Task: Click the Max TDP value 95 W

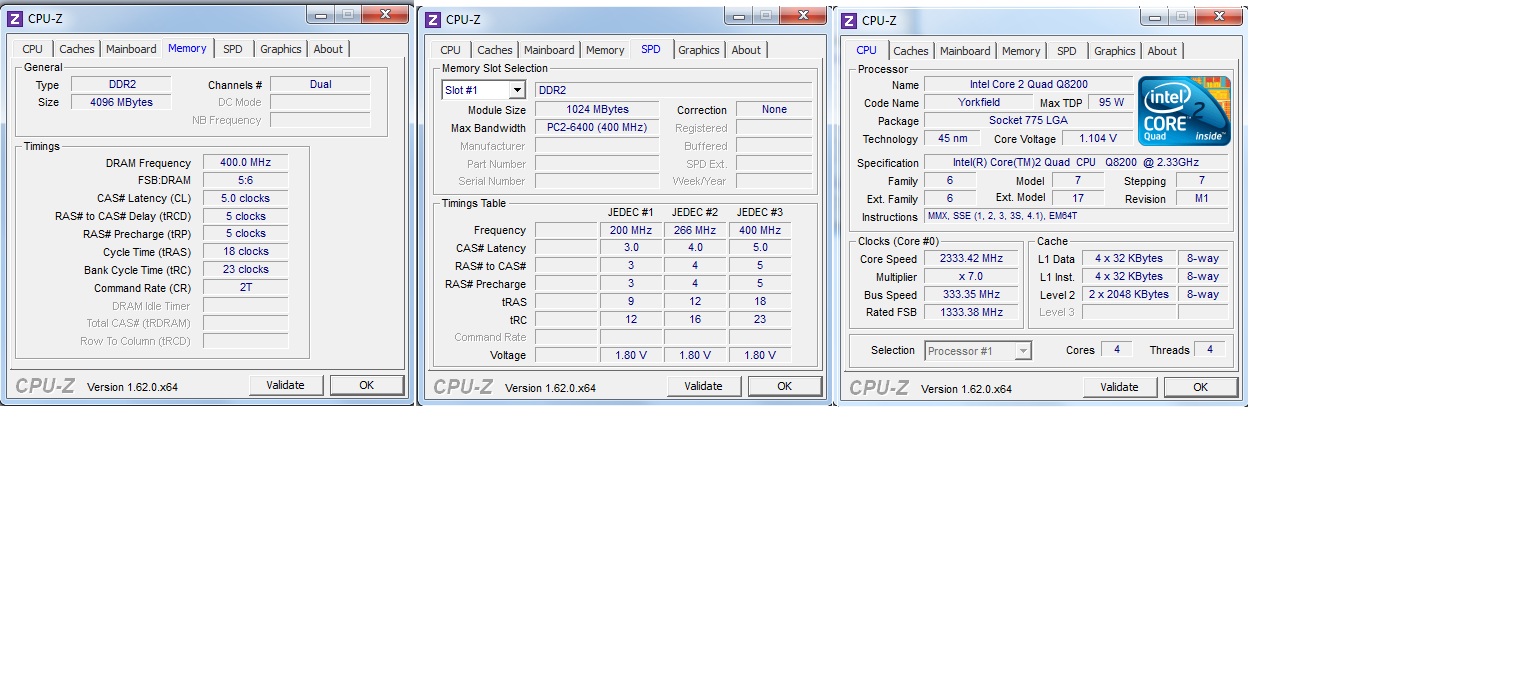Action: click(1110, 102)
